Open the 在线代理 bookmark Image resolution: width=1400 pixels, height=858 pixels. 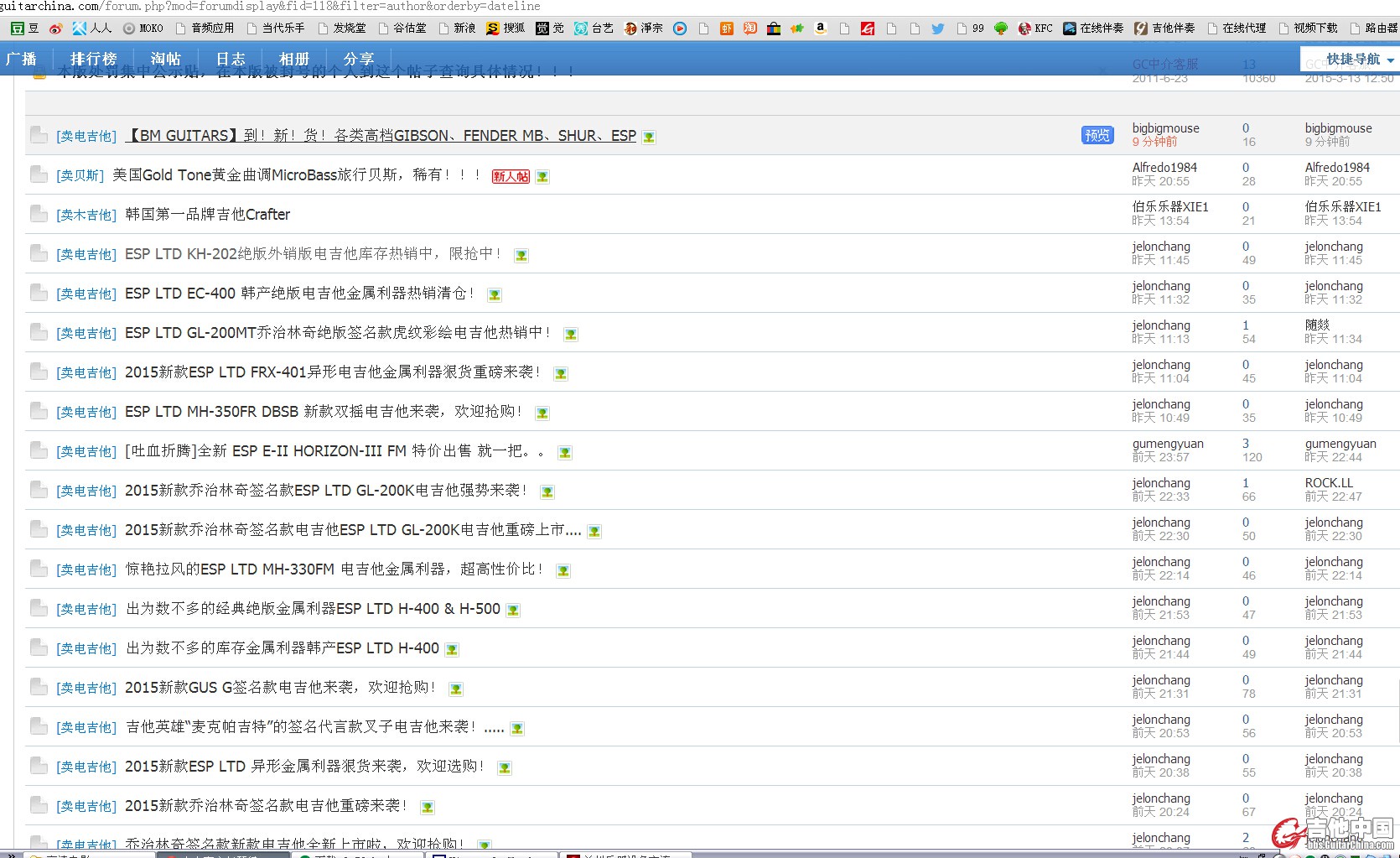coord(1237,29)
